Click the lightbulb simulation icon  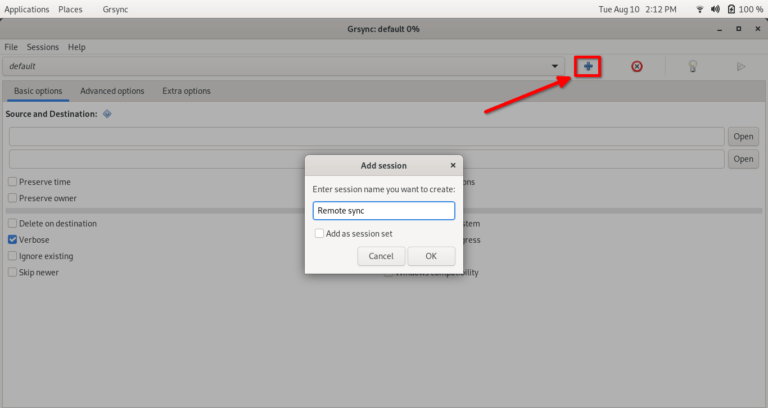click(x=693, y=66)
